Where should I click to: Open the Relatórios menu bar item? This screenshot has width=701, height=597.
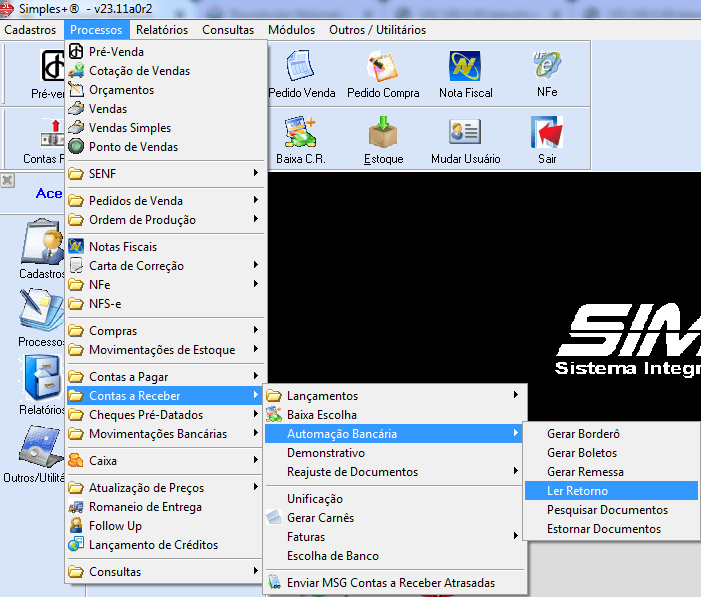(x=162, y=30)
